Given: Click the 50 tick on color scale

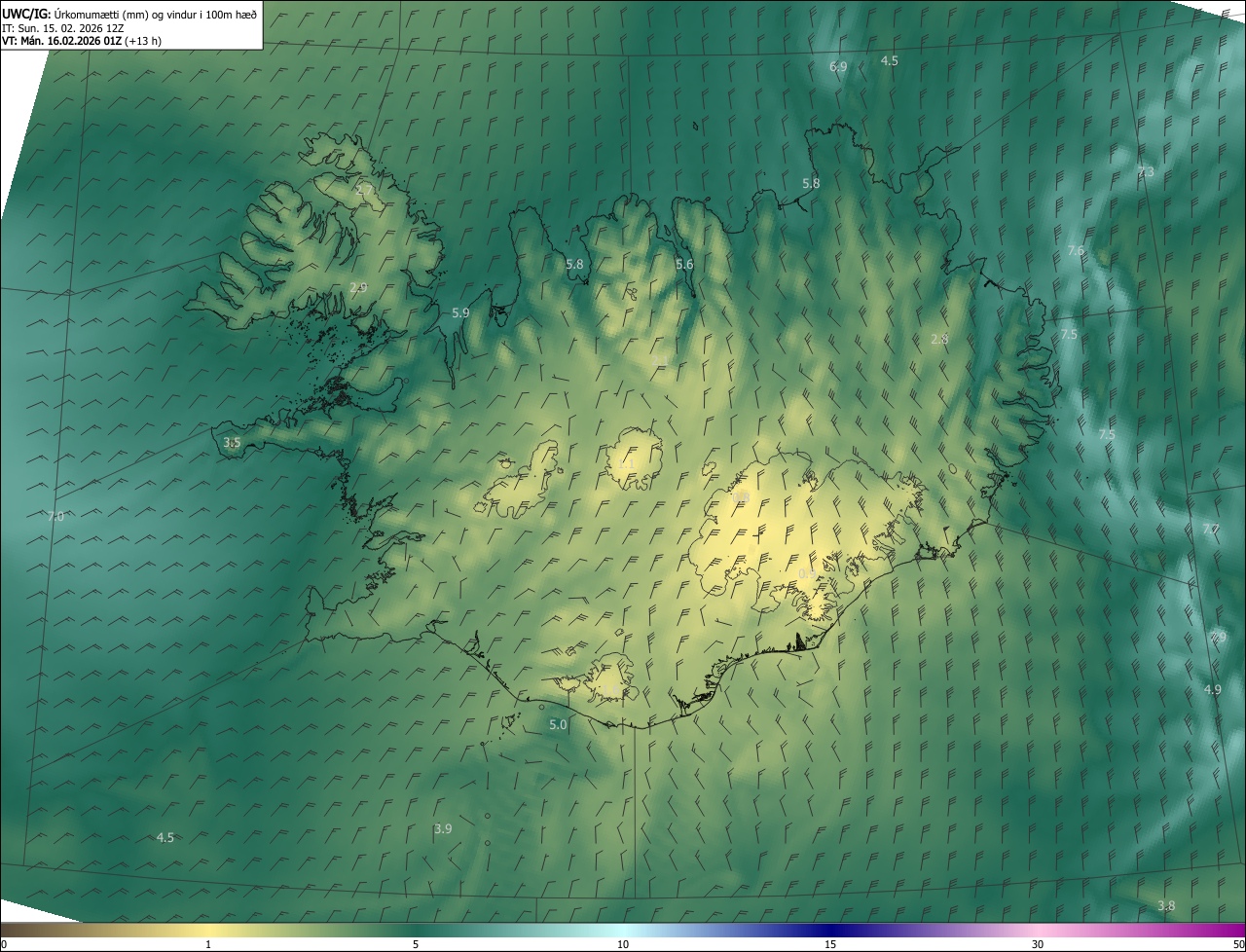Looking at the screenshot, I should pos(1239,945).
